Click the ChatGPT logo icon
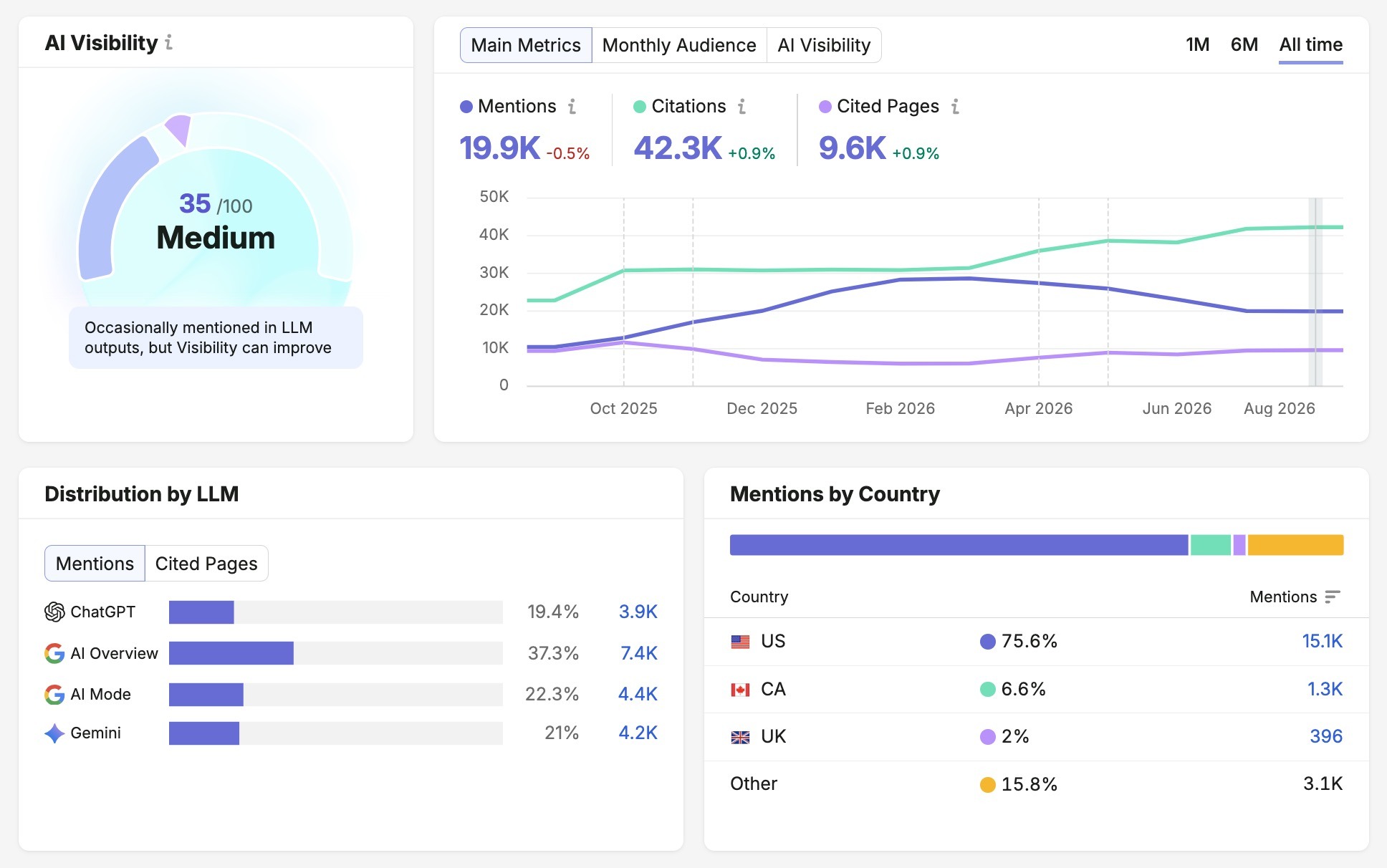This screenshot has width=1387, height=868. (54, 612)
